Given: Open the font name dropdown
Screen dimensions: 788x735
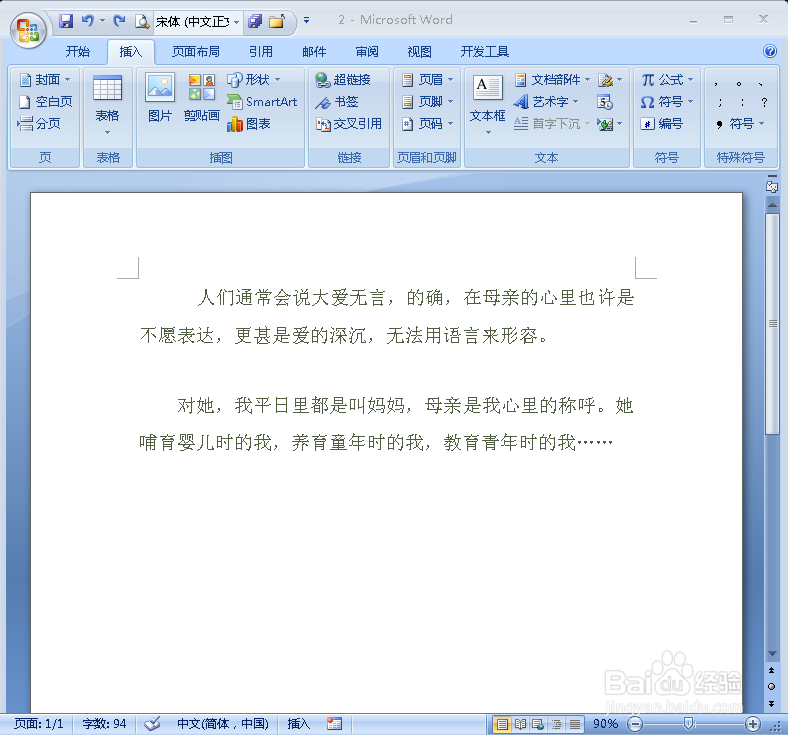Looking at the screenshot, I should [236, 22].
